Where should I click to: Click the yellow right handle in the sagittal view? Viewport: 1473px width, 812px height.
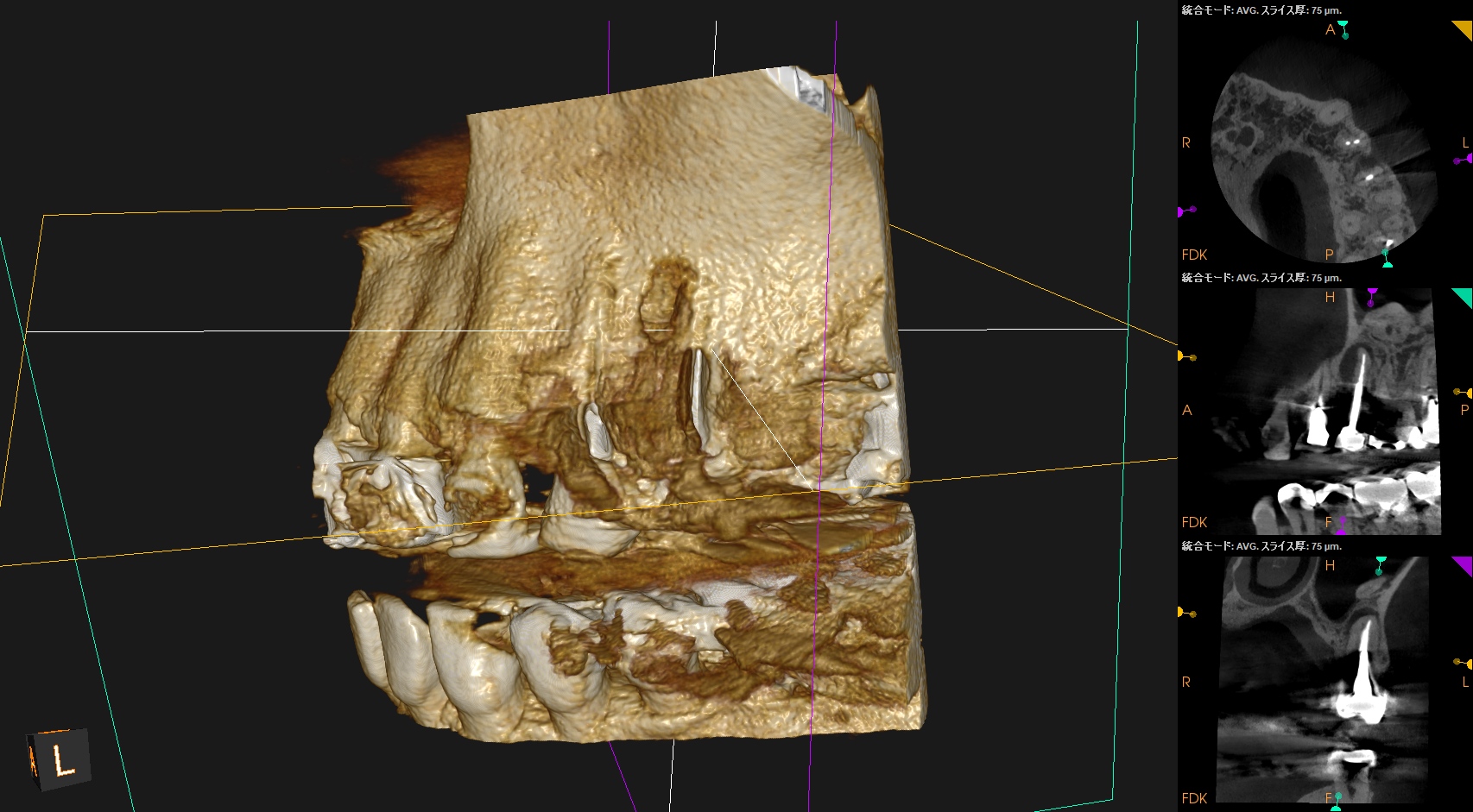click(1463, 393)
